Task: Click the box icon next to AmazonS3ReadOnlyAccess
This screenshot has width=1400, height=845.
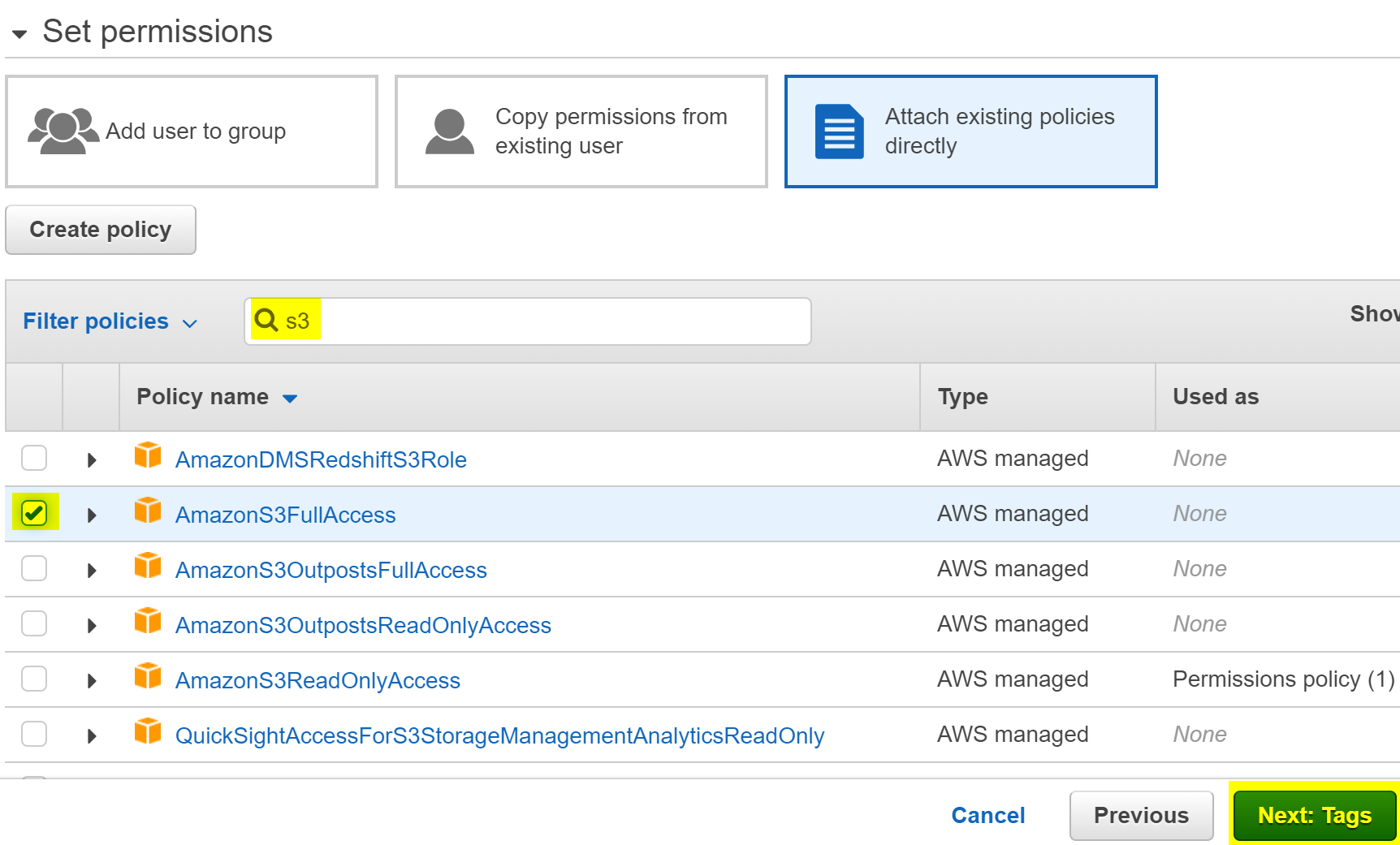Action: coord(147,677)
